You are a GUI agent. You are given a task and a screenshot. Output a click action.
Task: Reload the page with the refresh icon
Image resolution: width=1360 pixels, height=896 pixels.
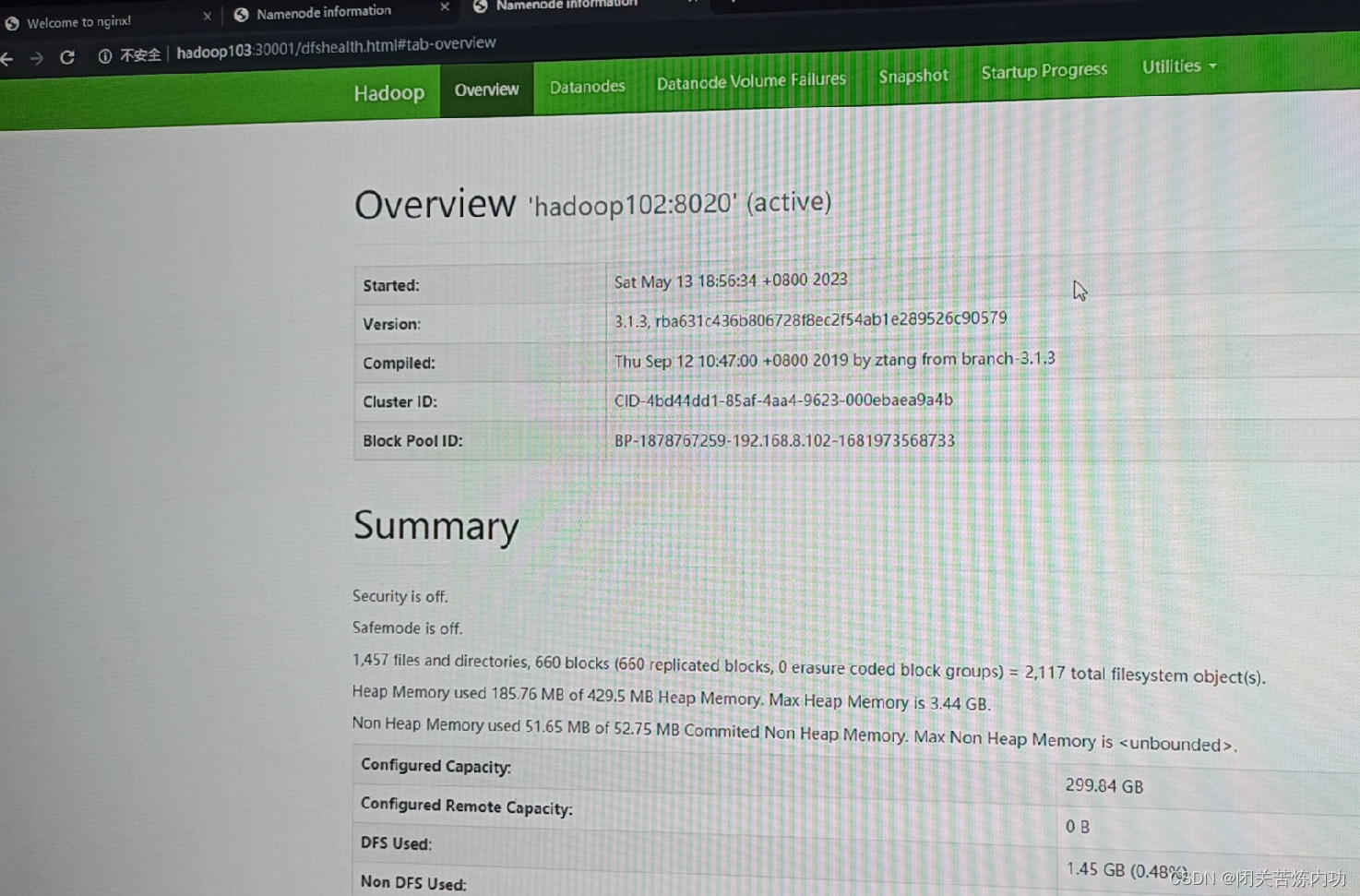pos(67,57)
